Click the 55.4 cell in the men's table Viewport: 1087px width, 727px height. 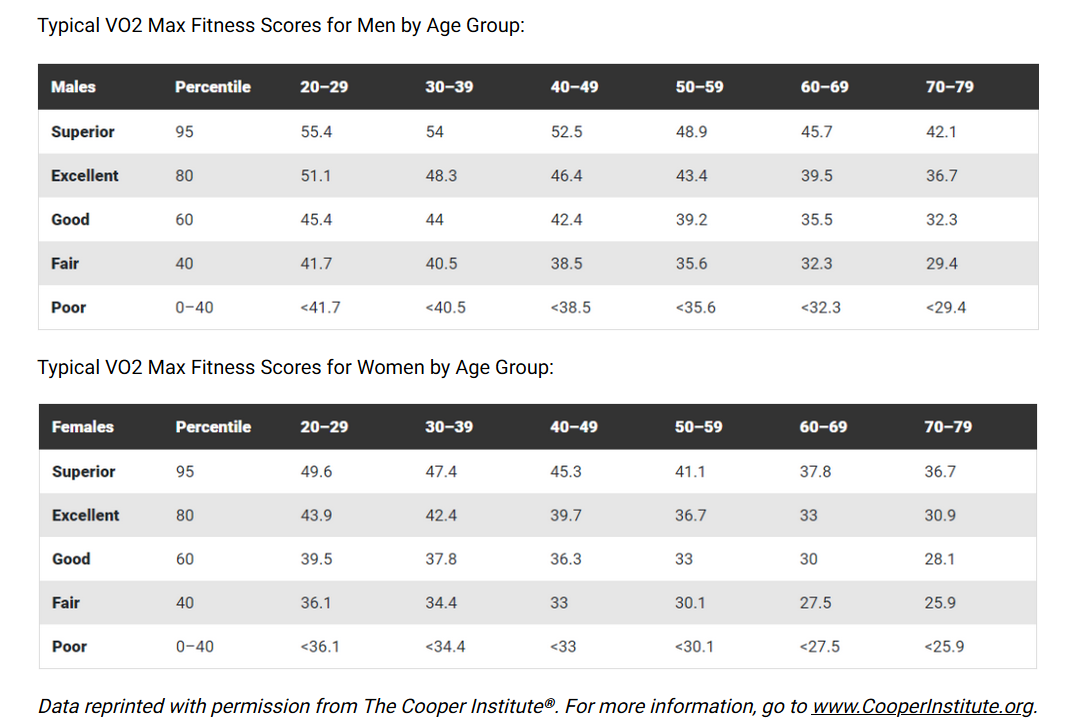(317, 132)
